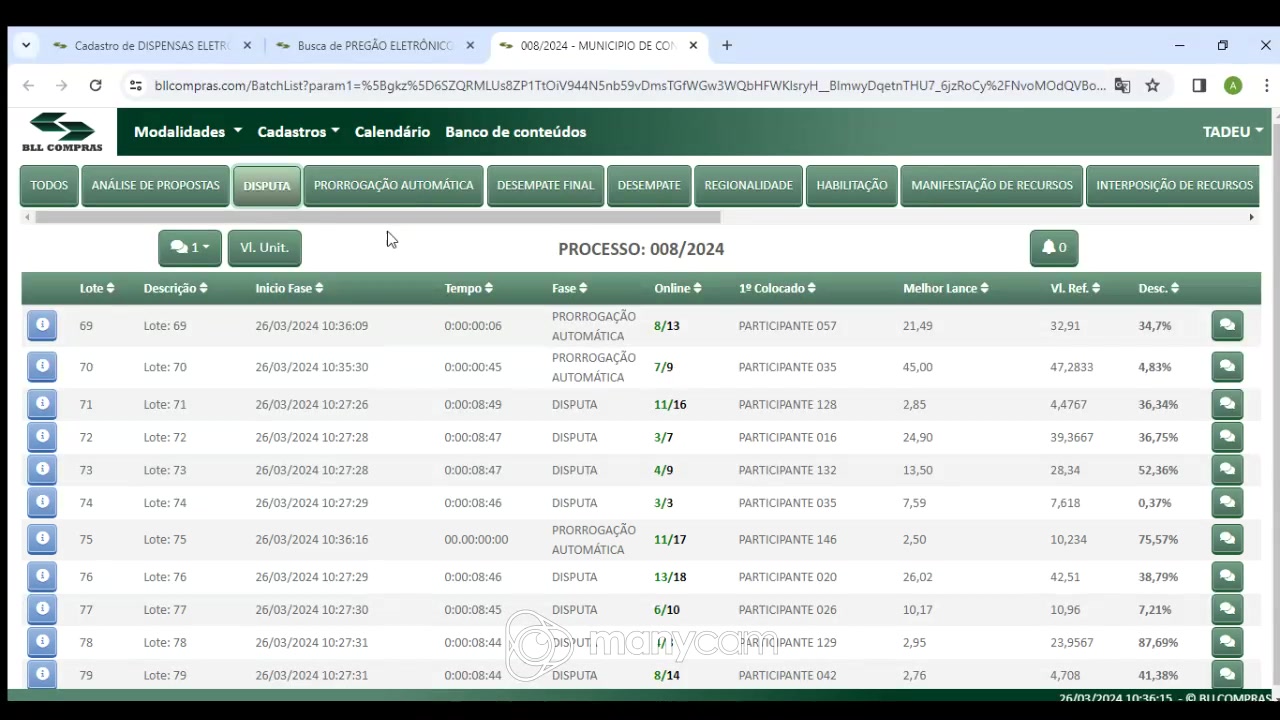Expand the Modalidades menu
The height and width of the screenshot is (720, 1280).
click(188, 132)
